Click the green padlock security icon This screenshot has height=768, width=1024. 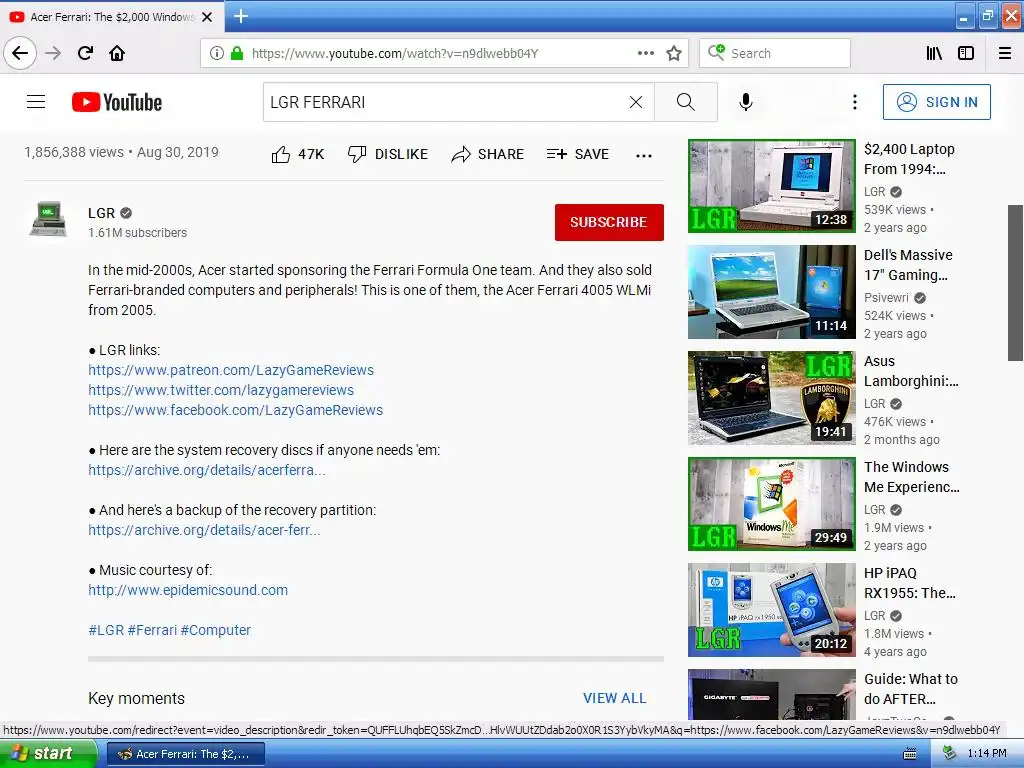[x=237, y=53]
